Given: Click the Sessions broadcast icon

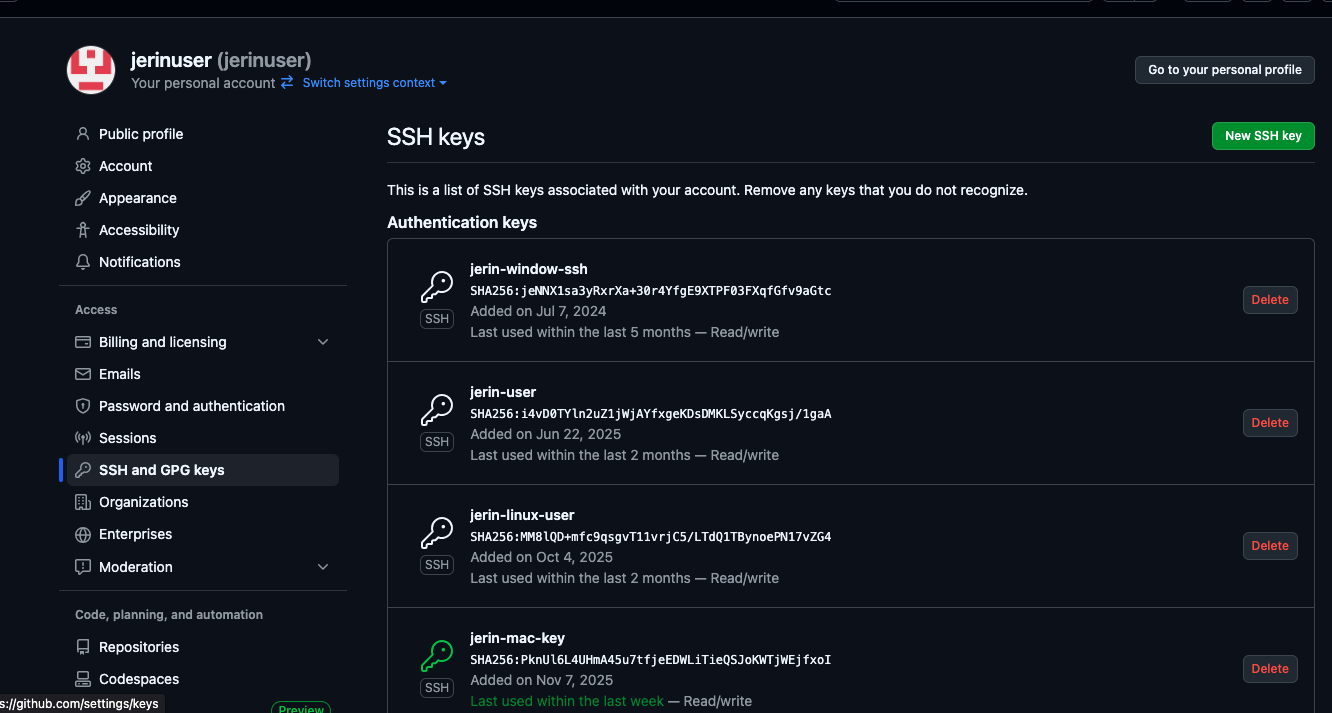Looking at the screenshot, I should (83, 438).
